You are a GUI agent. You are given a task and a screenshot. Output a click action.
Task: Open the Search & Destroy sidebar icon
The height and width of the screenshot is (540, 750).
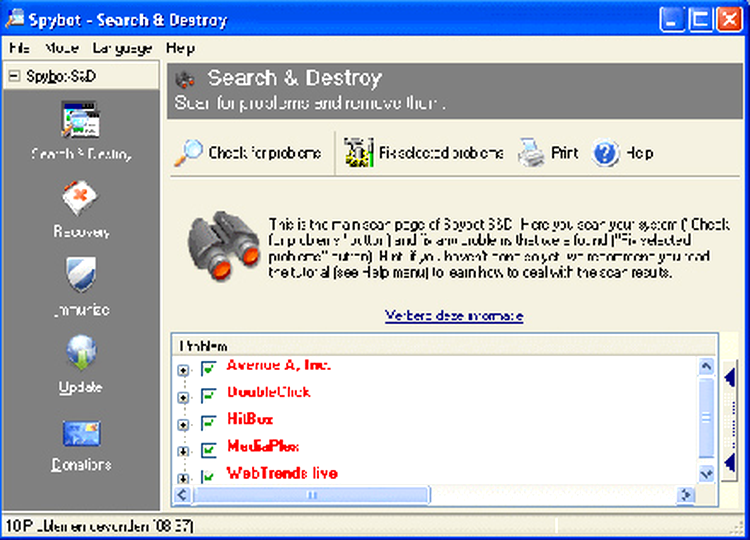tap(80, 119)
